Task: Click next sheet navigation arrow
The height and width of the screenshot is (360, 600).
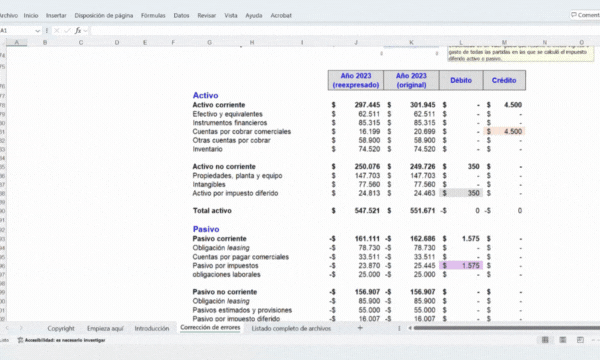Action: [21, 328]
